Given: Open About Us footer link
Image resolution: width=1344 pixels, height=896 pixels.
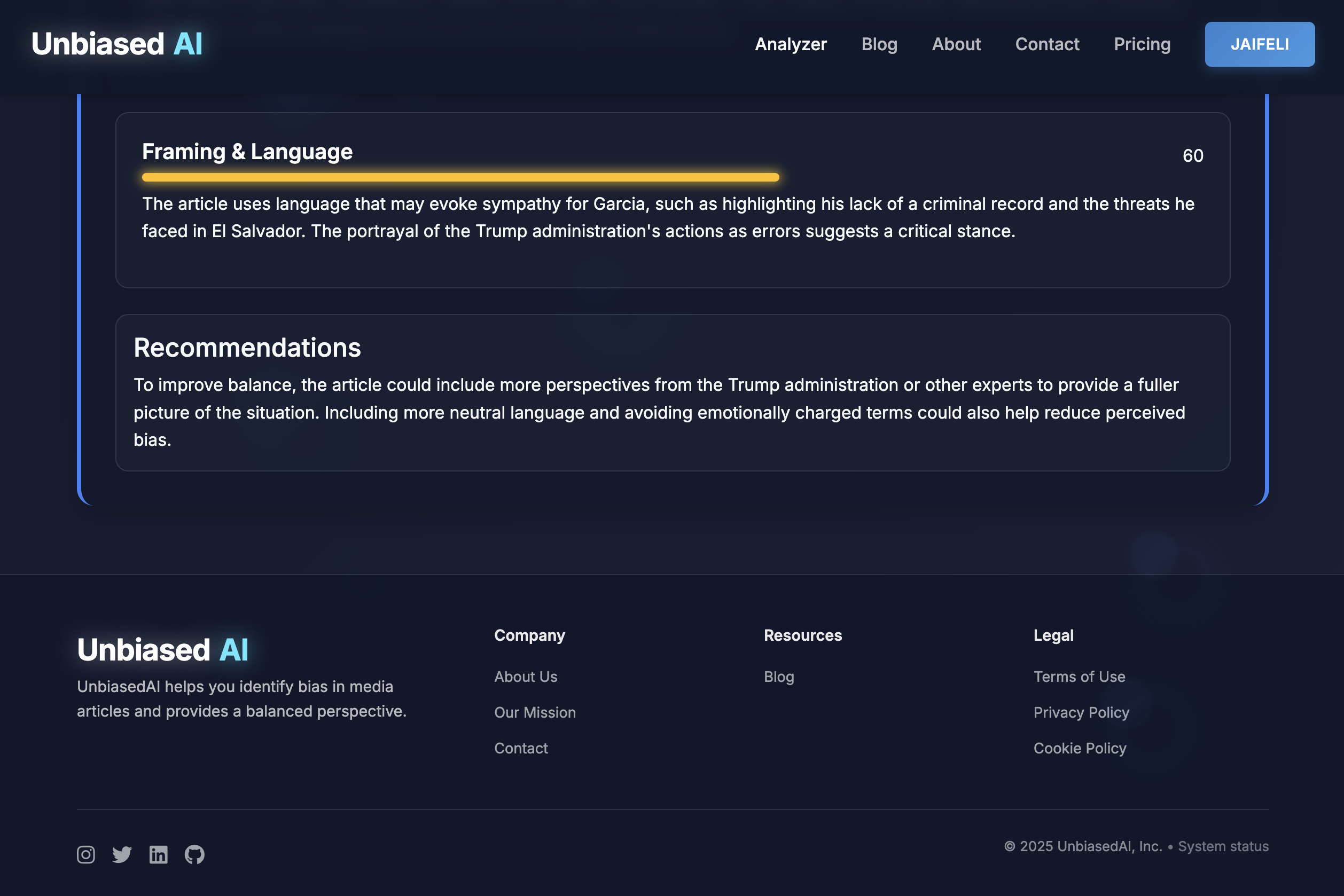Looking at the screenshot, I should pyautogui.click(x=525, y=677).
